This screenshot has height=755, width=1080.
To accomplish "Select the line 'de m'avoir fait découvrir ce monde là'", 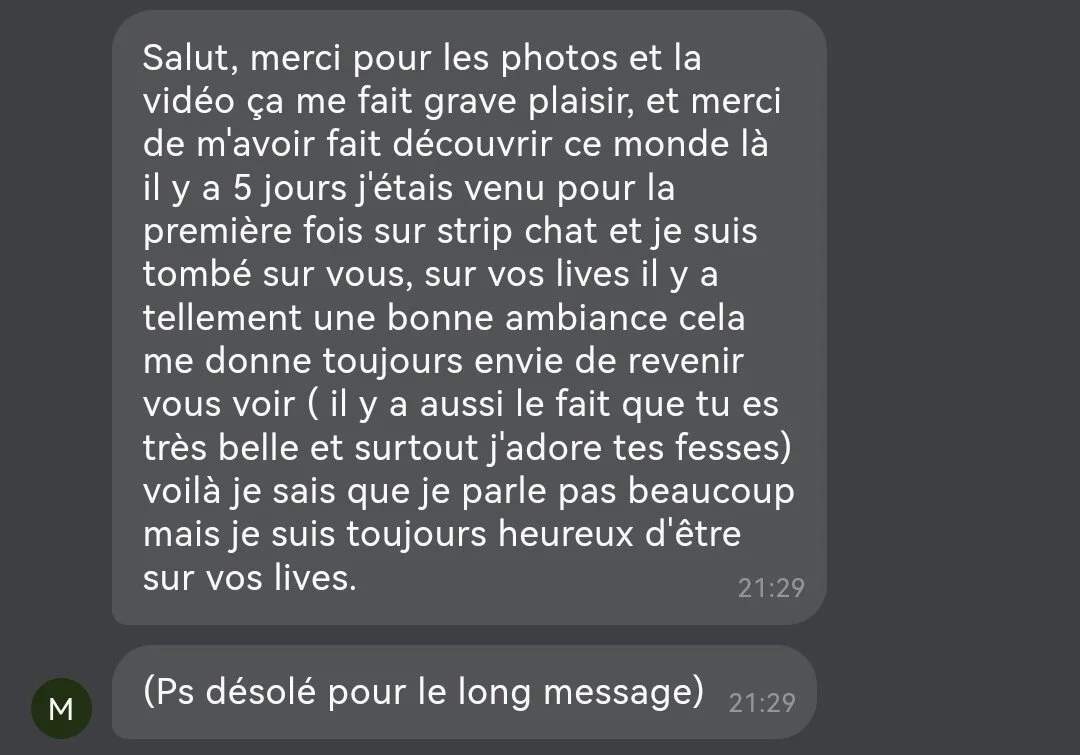I will pos(455,144).
